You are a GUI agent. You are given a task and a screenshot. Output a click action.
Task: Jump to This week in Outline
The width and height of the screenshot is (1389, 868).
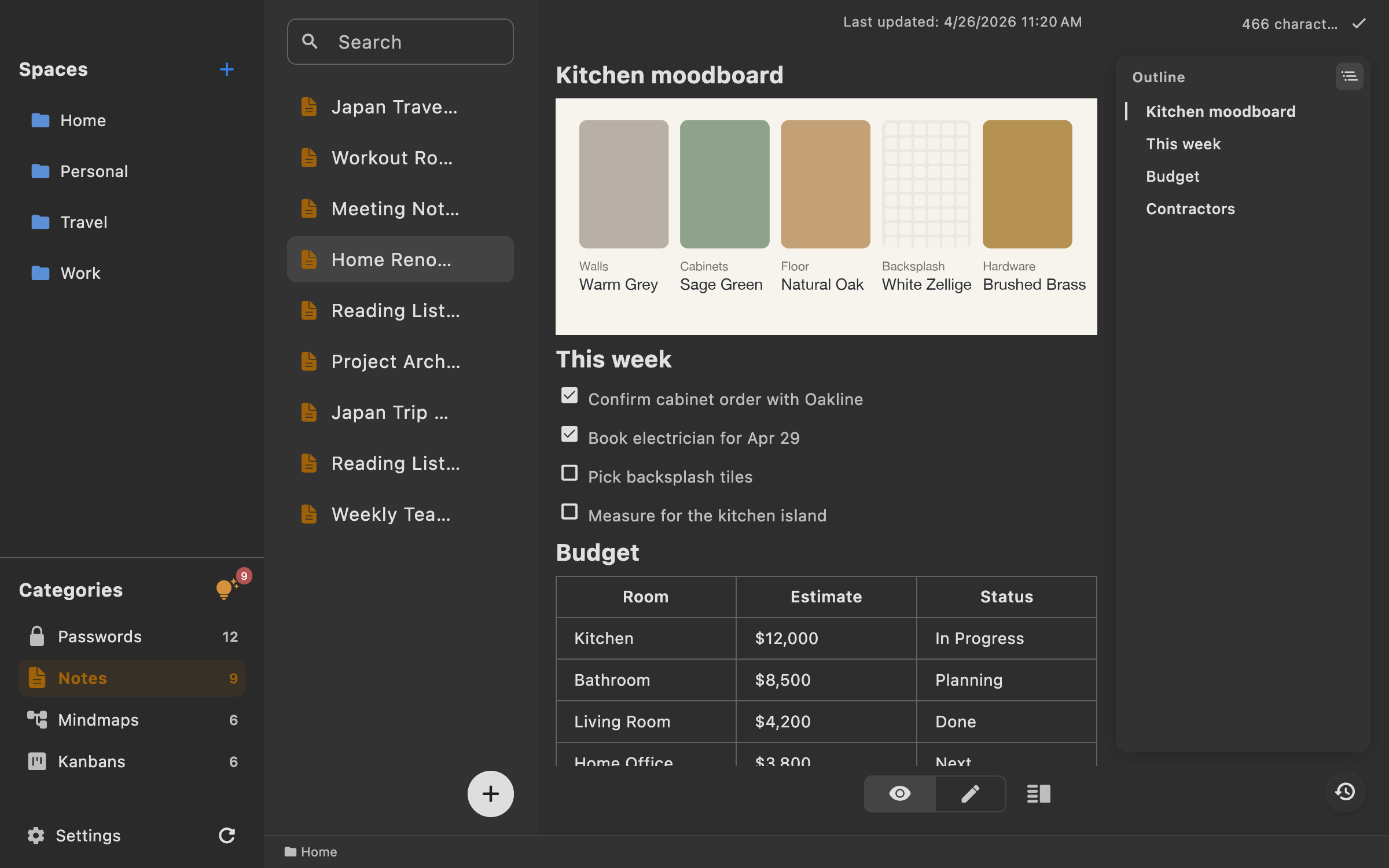tap(1183, 144)
